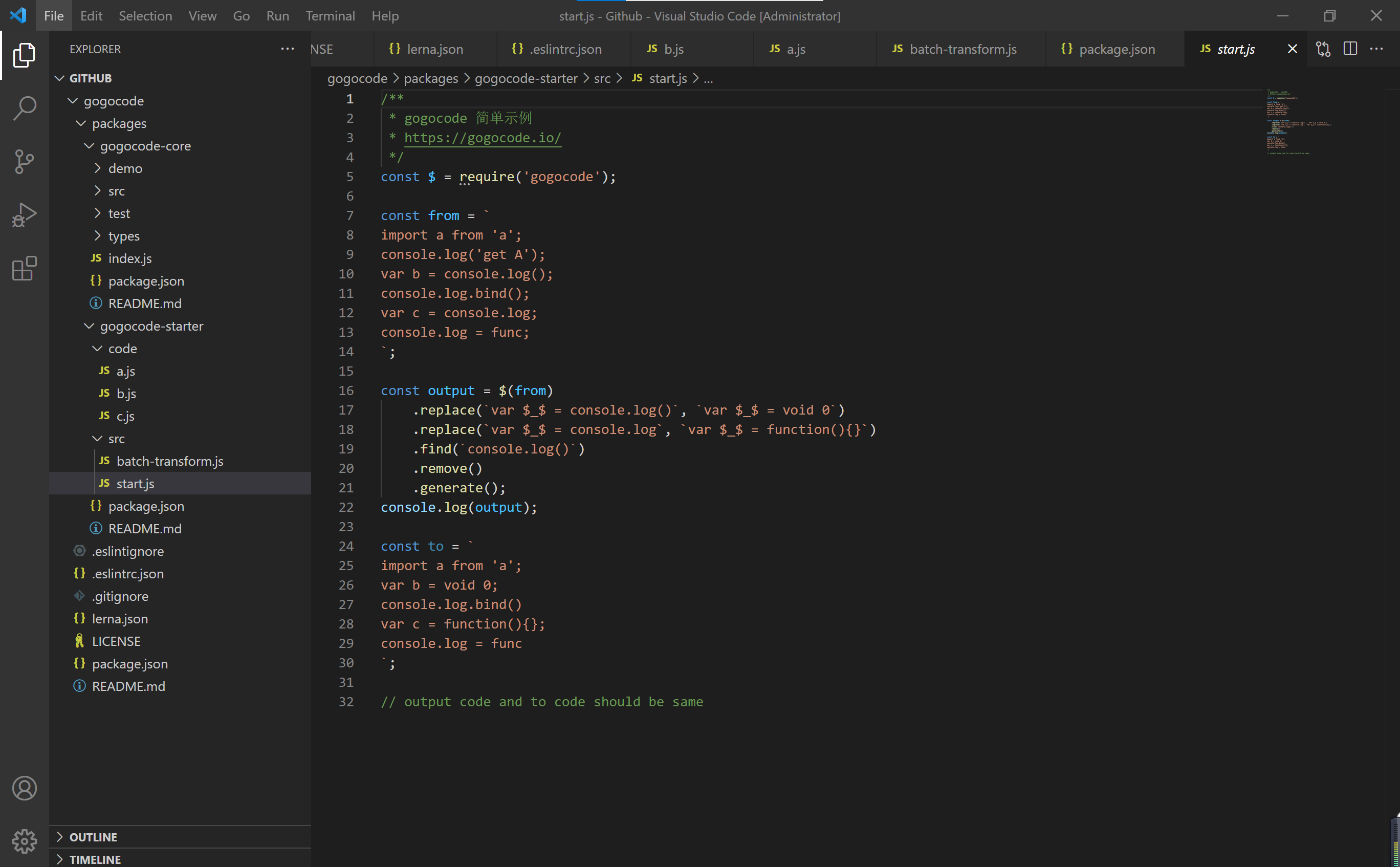Open the Source Control view
The width and height of the screenshot is (1400, 867).
[x=24, y=162]
